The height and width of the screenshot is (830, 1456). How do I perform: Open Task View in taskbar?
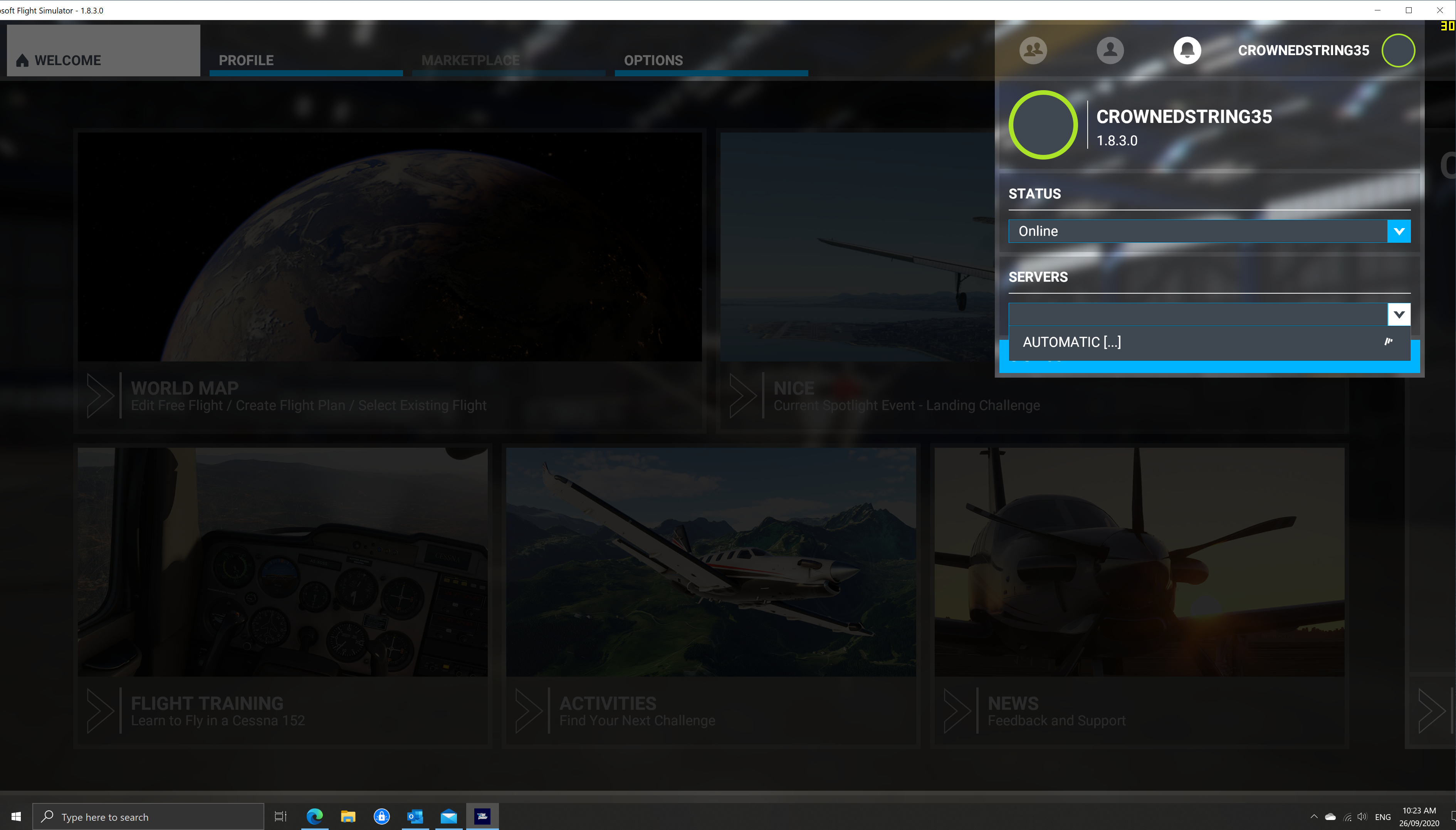click(280, 816)
